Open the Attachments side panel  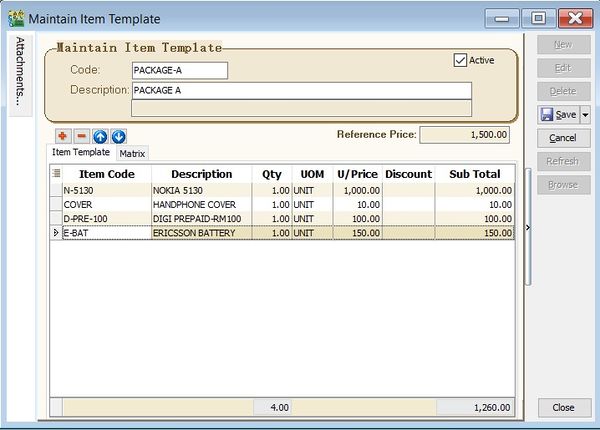click(x=19, y=71)
